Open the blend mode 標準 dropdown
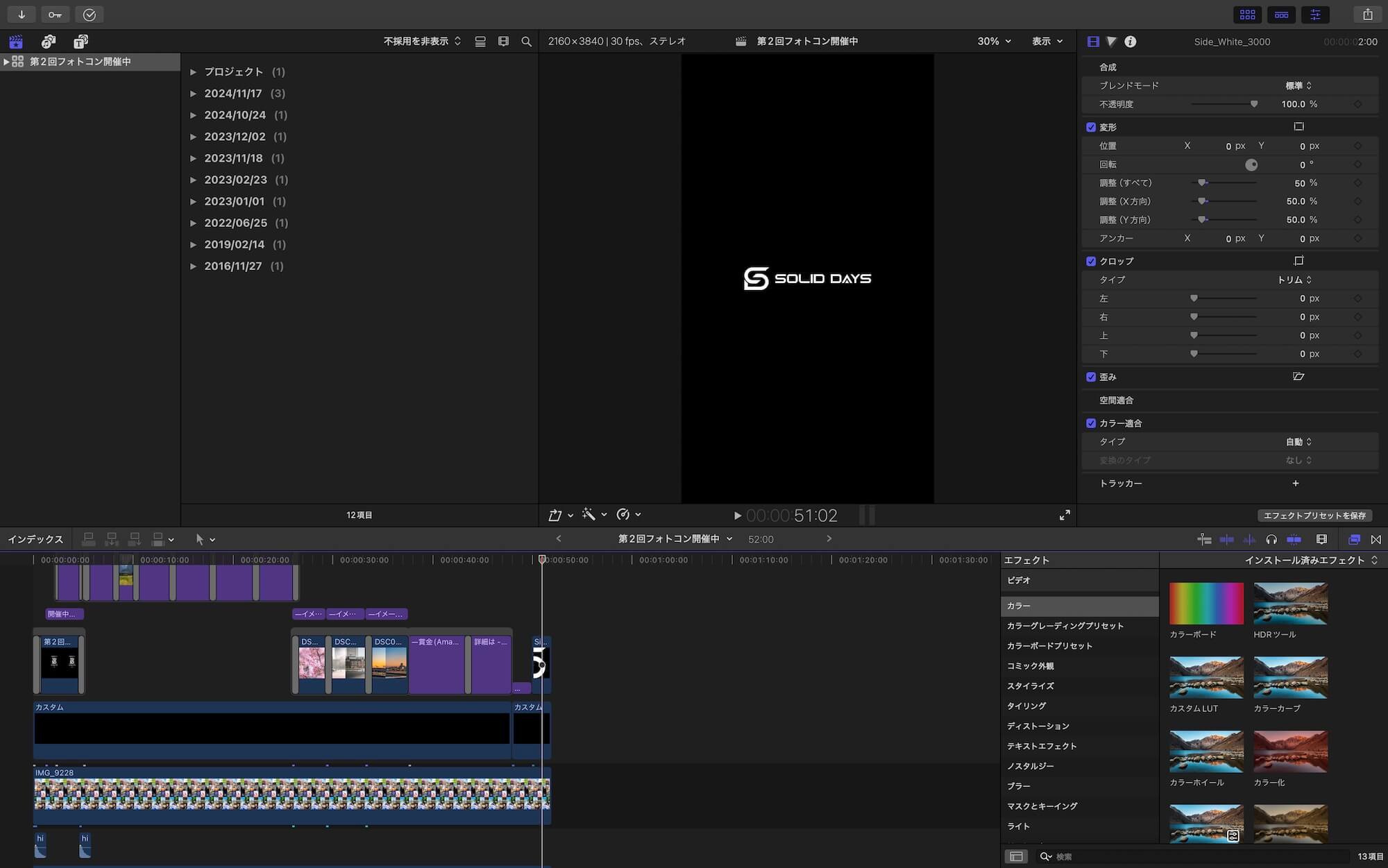 [1298, 85]
